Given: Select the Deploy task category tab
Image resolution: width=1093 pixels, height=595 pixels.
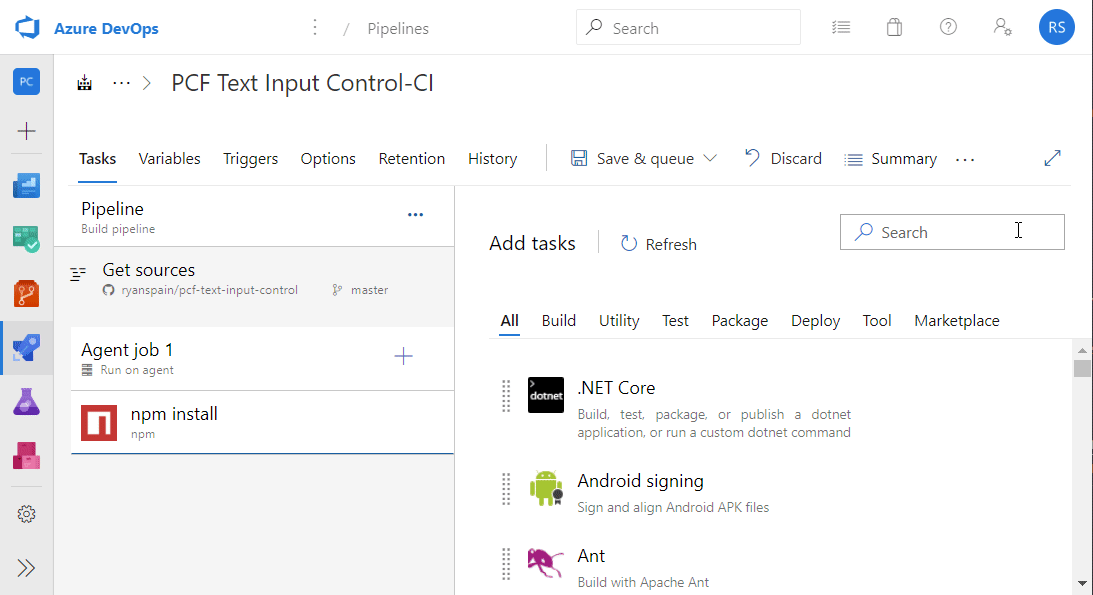Looking at the screenshot, I should click(x=815, y=321).
